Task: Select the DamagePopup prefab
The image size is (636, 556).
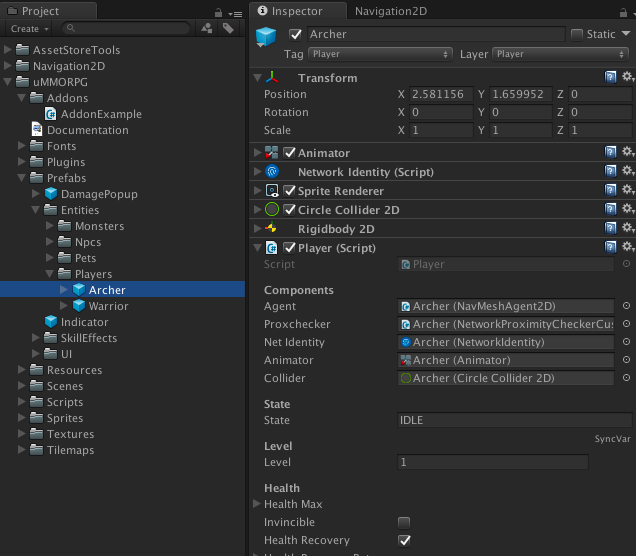Action: pyautogui.click(x=91, y=194)
